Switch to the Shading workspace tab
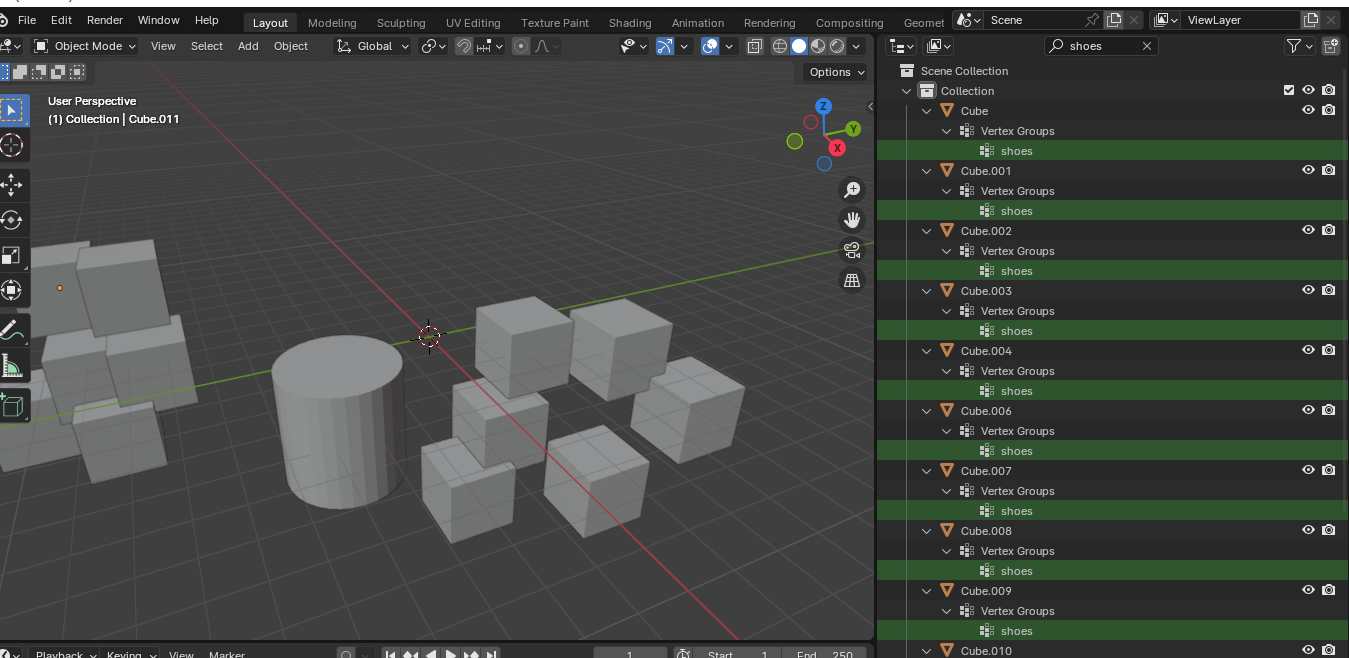The height and width of the screenshot is (658, 1349). [630, 23]
